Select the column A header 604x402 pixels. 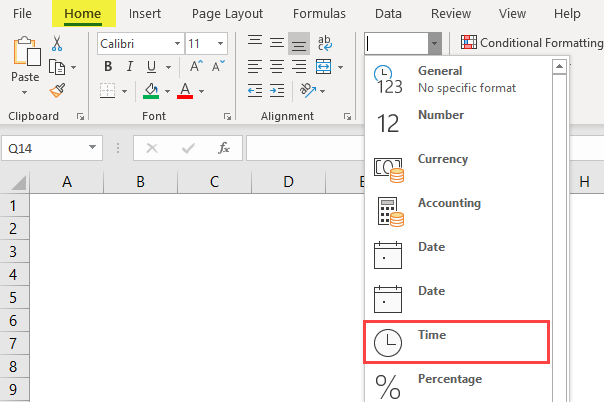pyautogui.click(x=67, y=182)
